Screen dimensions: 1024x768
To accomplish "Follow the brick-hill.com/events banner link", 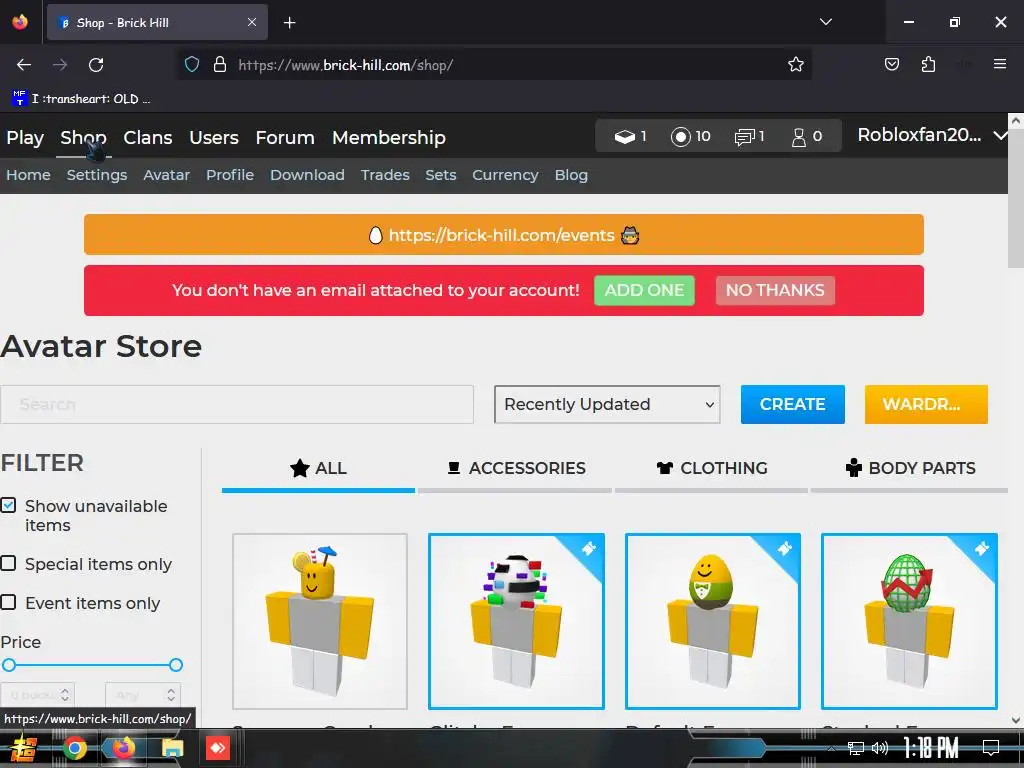I will coord(502,235).
